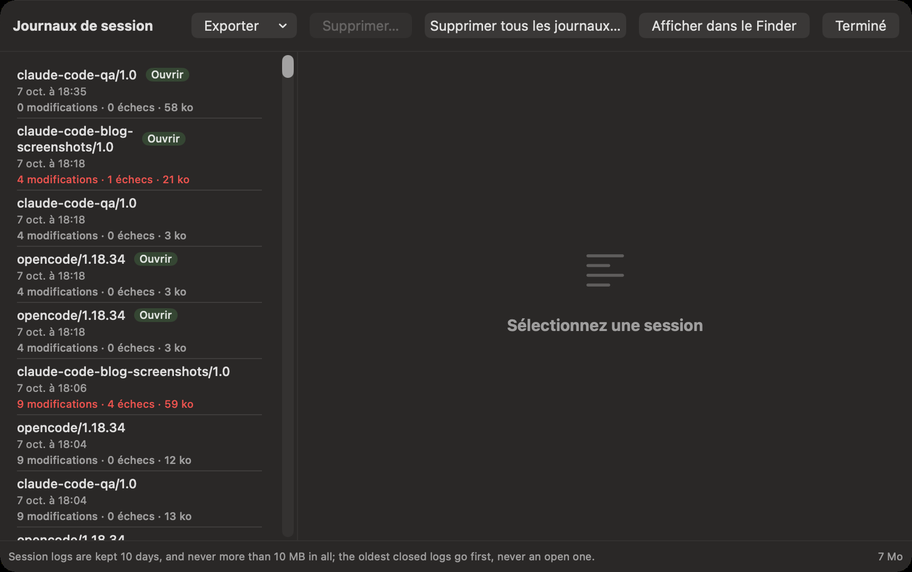912x572 pixels.
Task: Click the placeholder lines icon in empty pane
Action: coord(605,270)
